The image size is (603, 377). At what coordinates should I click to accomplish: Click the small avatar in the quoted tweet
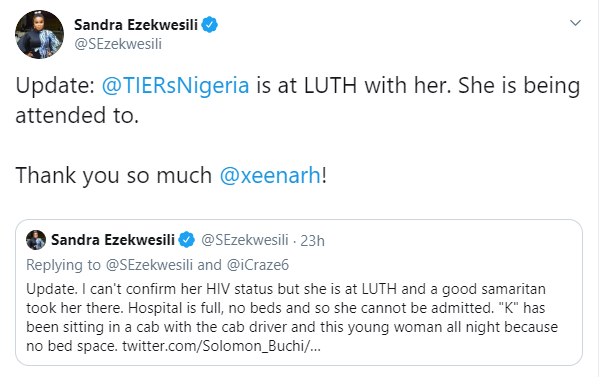point(36,240)
